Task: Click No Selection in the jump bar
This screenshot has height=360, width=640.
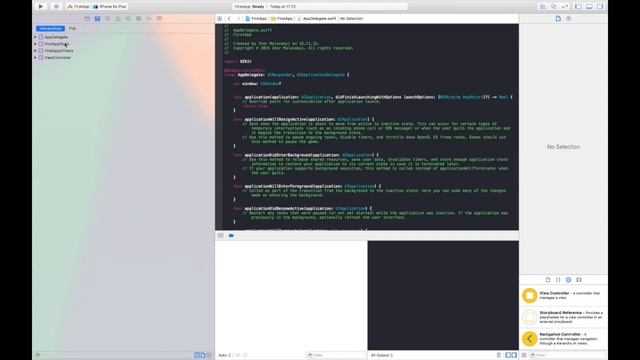Action: [351, 19]
